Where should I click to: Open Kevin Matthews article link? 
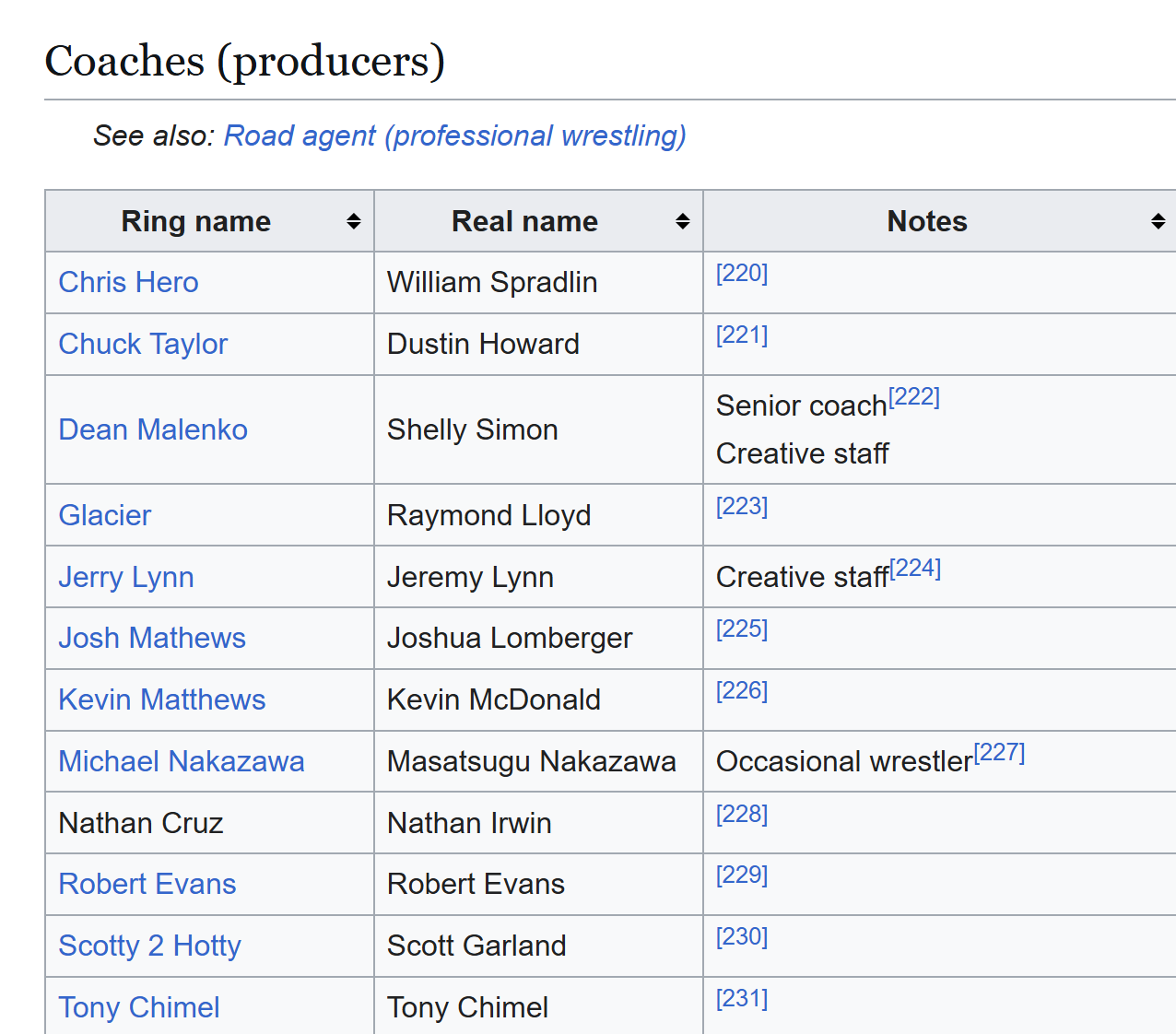click(x=161, y=699)
